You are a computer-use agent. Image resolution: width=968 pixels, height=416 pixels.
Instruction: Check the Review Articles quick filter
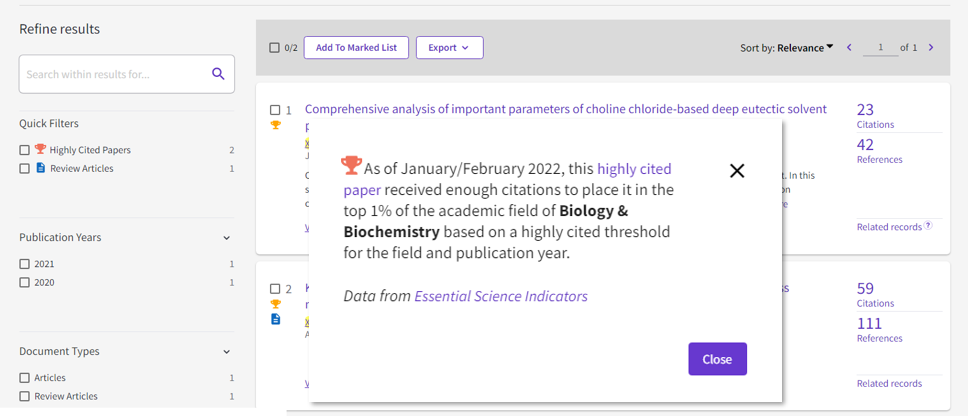click(24, 169)
